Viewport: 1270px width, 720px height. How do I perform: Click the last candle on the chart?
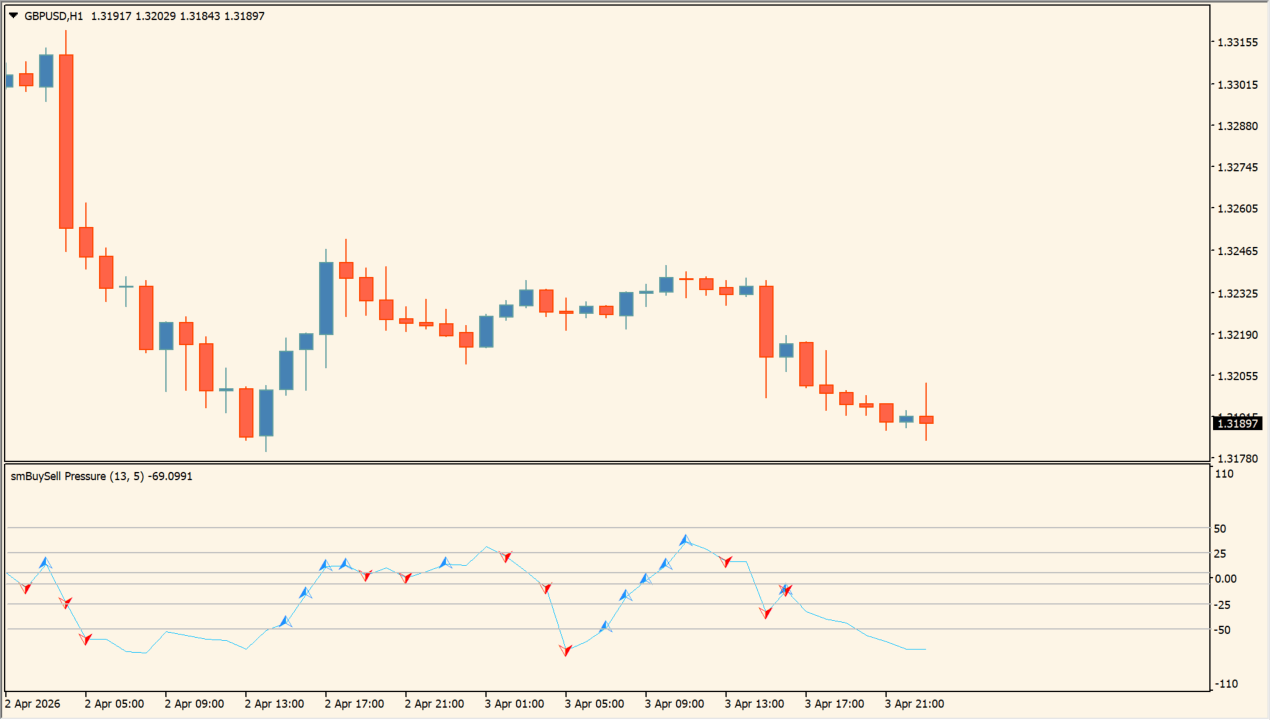click(x=926, y=419)
